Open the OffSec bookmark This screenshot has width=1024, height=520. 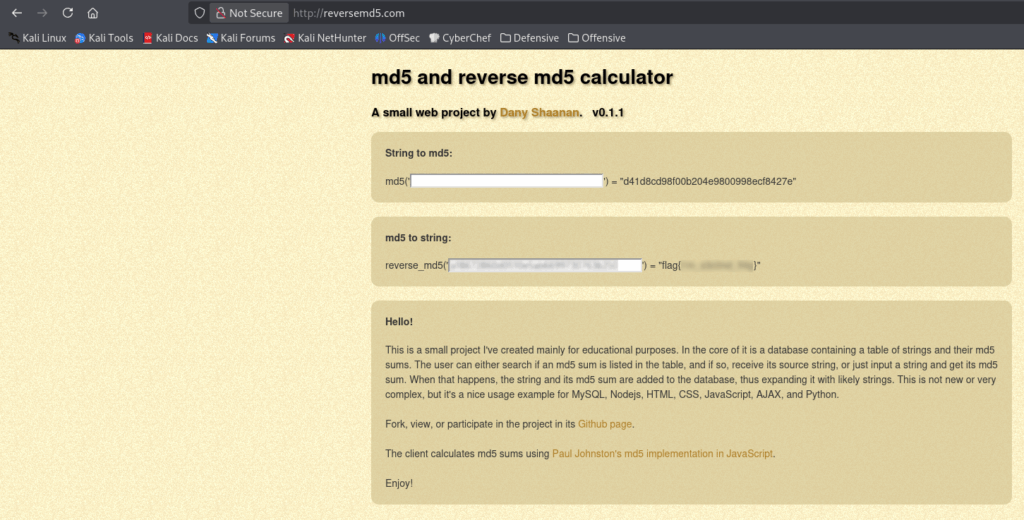pyautogui.click(x=398, y=38)
